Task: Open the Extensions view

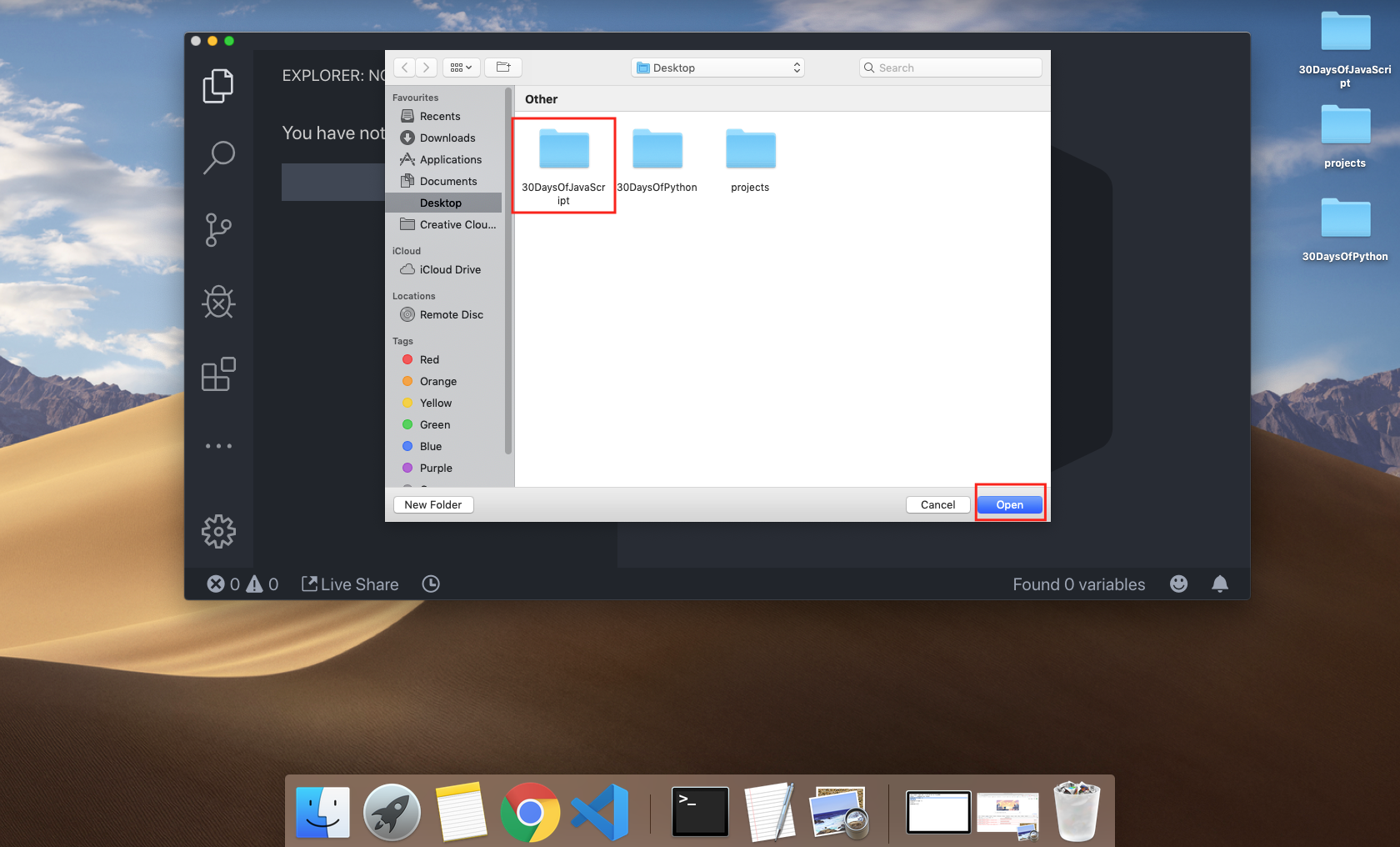Action: click(x=217, y=374)
